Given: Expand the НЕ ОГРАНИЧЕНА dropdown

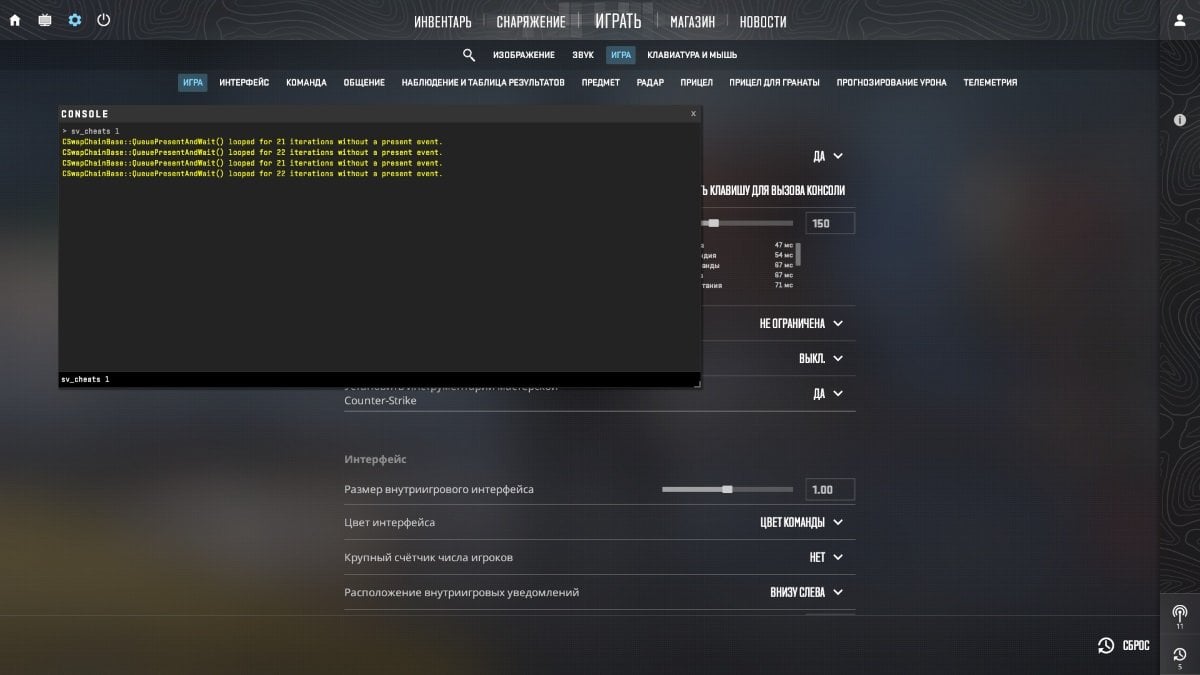Looking at the screenshot, I should [801, 323].
